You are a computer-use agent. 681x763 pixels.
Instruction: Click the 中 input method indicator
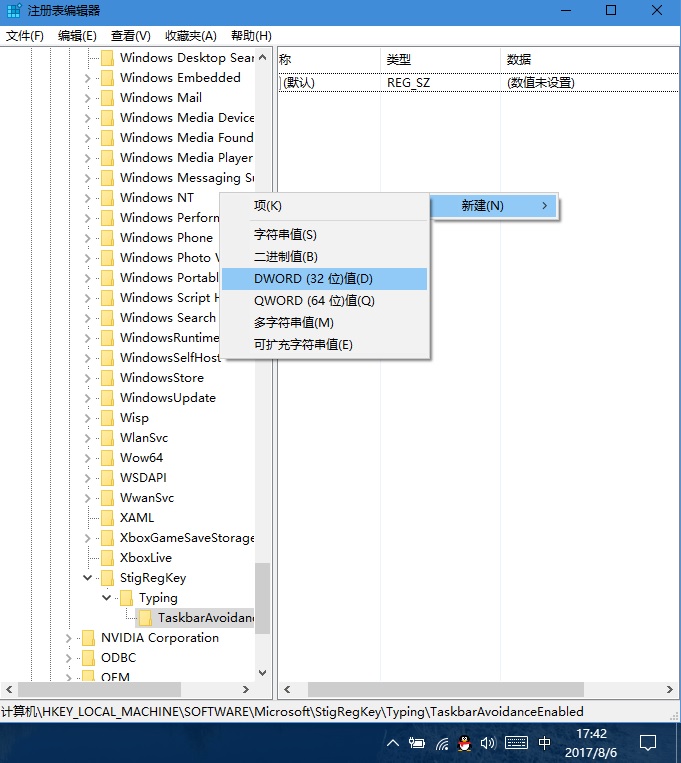(x=544, y=743)
